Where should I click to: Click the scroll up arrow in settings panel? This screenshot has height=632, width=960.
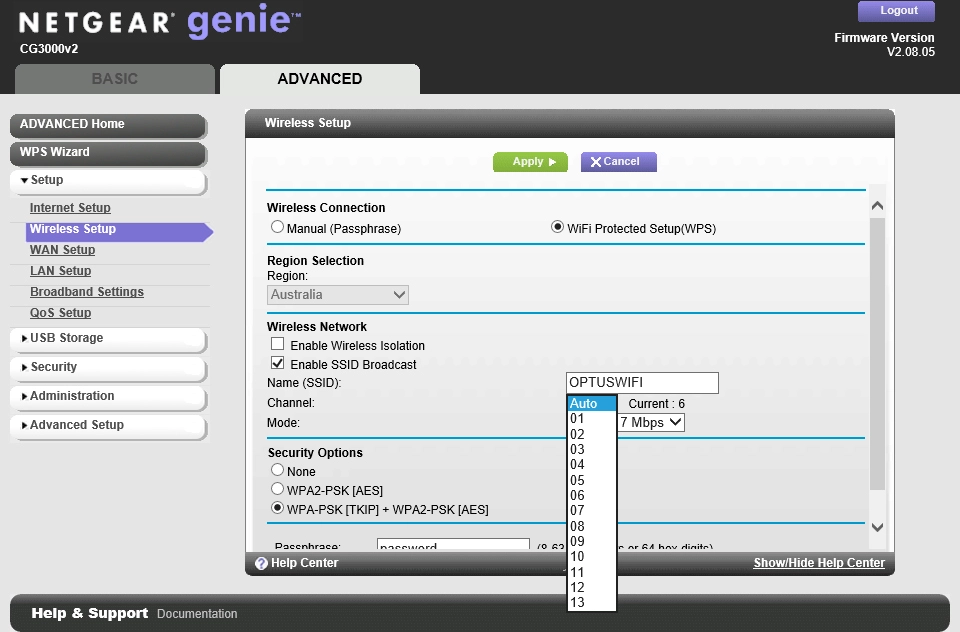pyautogui.click(x=877, y=206)
